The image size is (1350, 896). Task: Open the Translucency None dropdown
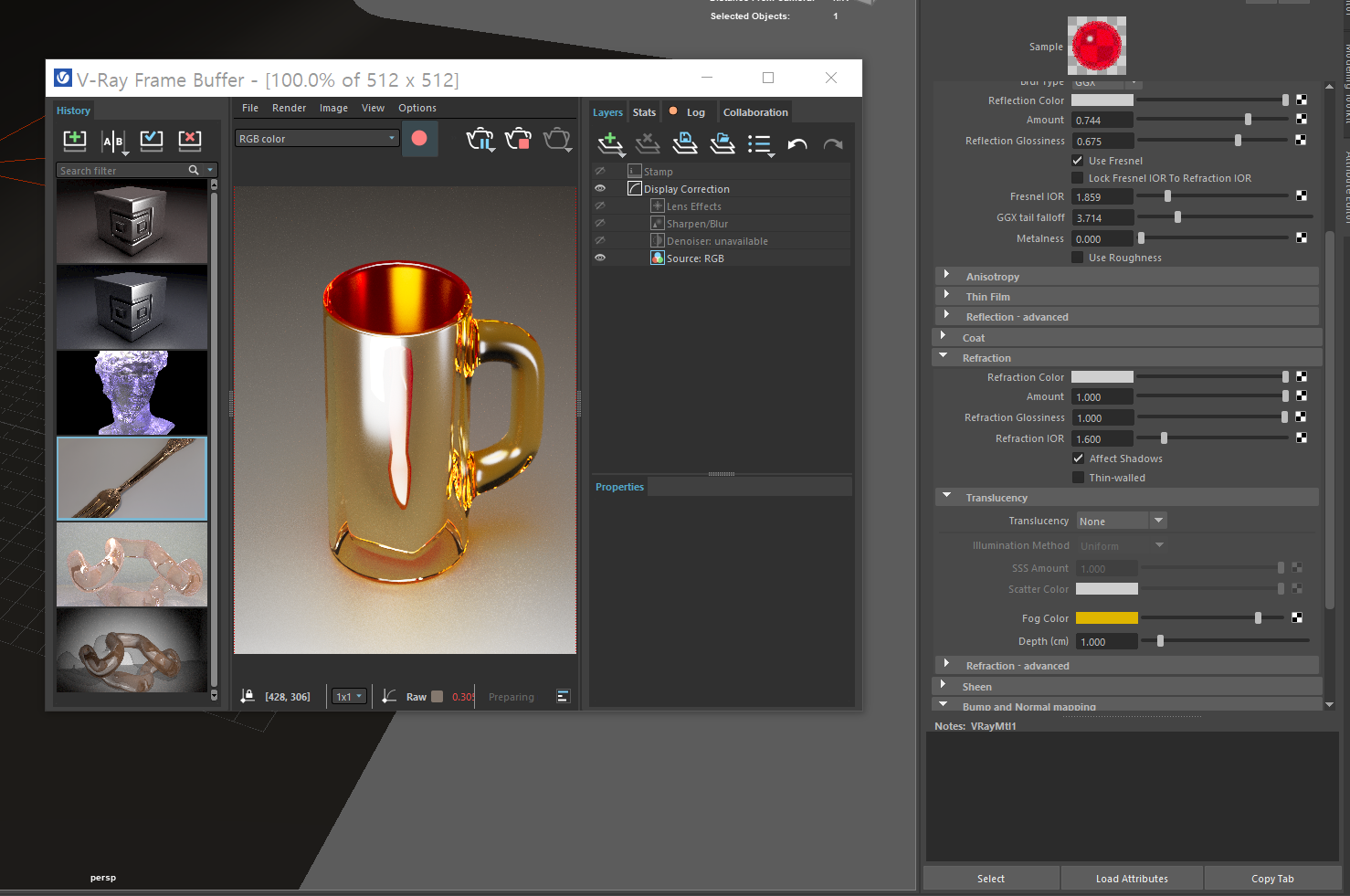pyautogui.click(x=1121, y=521)
